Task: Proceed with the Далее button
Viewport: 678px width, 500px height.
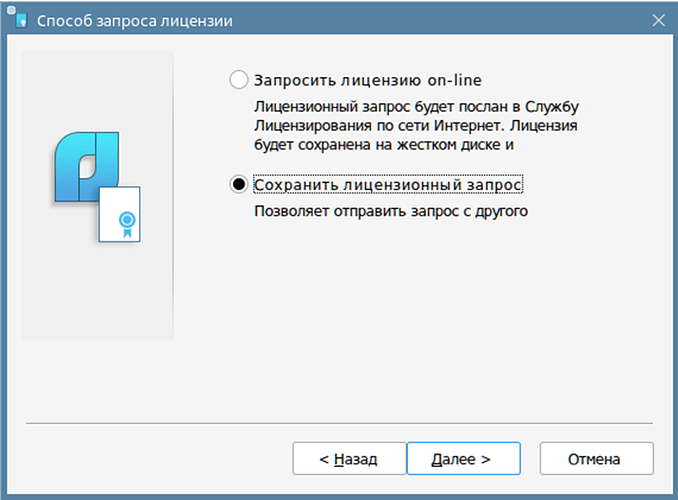Action: (464, 458)
